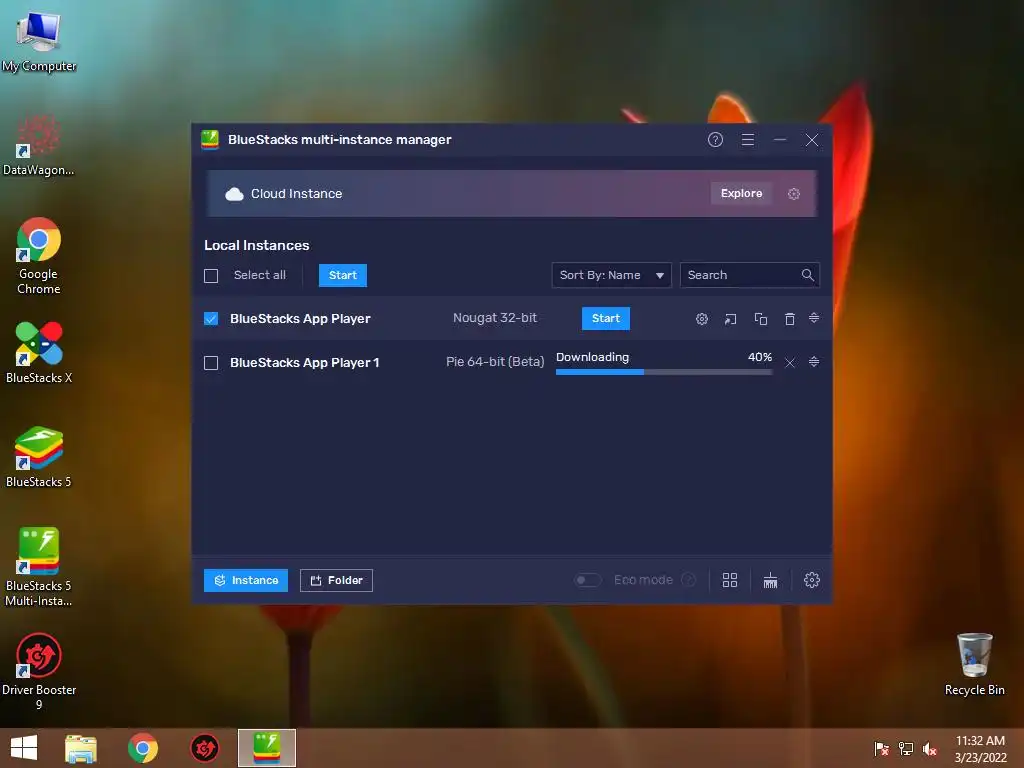Open the hamburger menu in BlueStacks manager
Image resolution: width=1024 pixels, height=768 pixels.
tap(748, 140)
